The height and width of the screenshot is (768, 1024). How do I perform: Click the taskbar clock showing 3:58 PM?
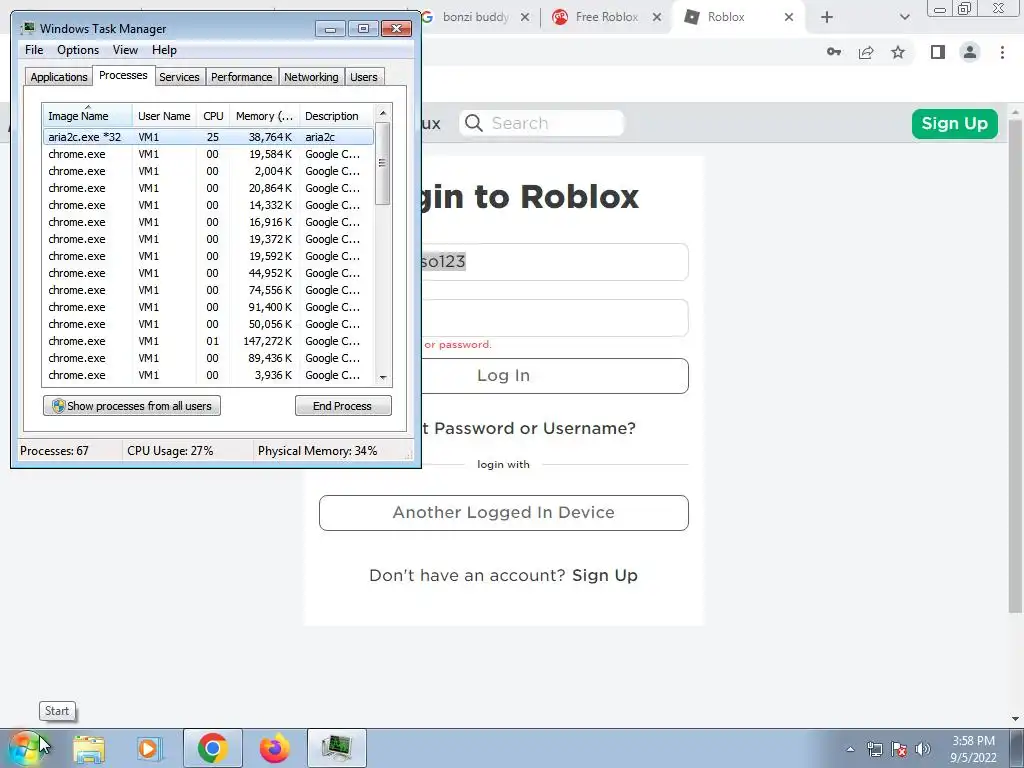[x=973, y=749]
